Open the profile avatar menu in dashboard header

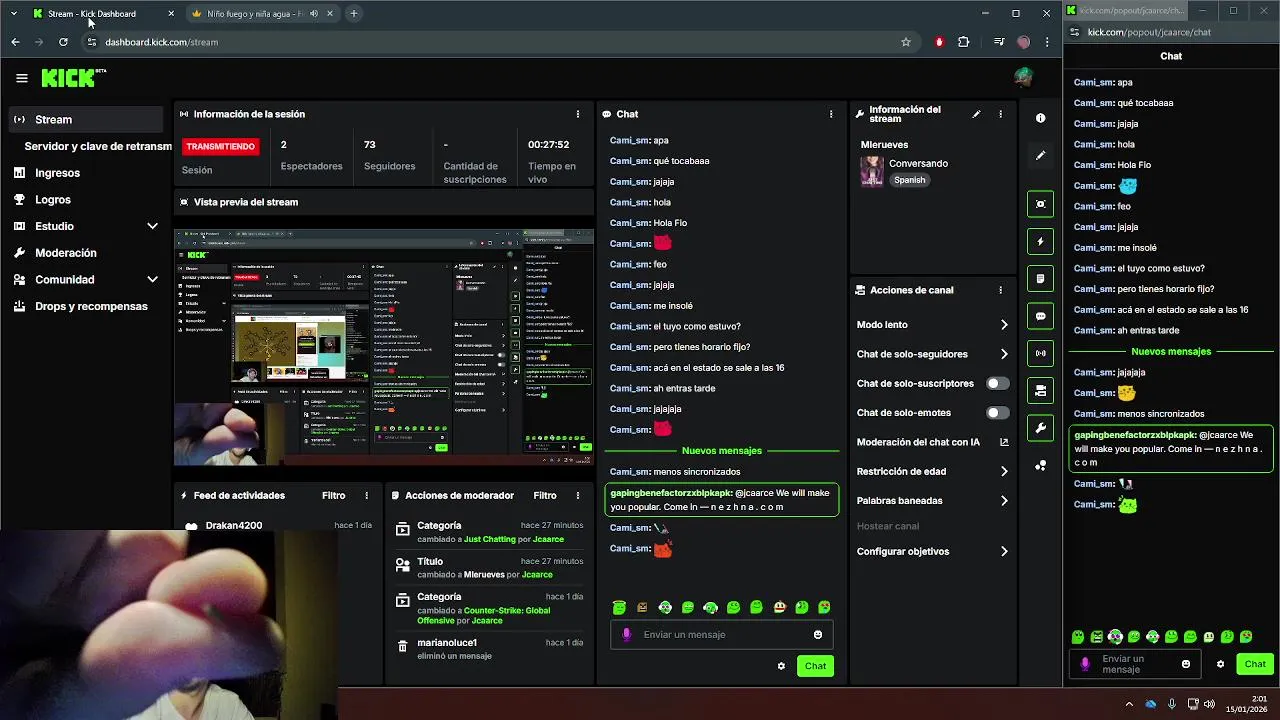[1023, 77]
